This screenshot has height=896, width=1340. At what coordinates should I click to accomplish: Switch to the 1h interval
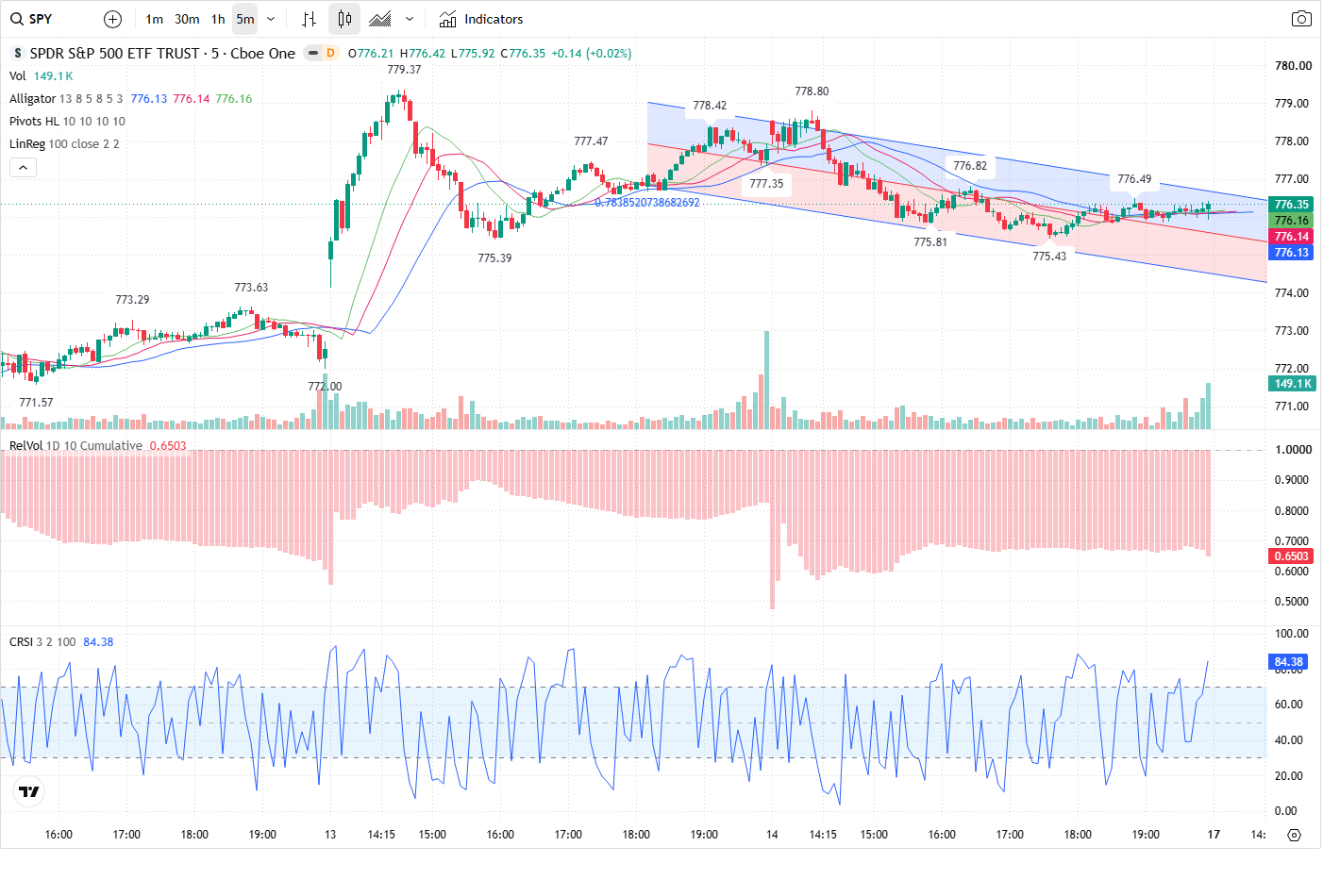(218, 19)
